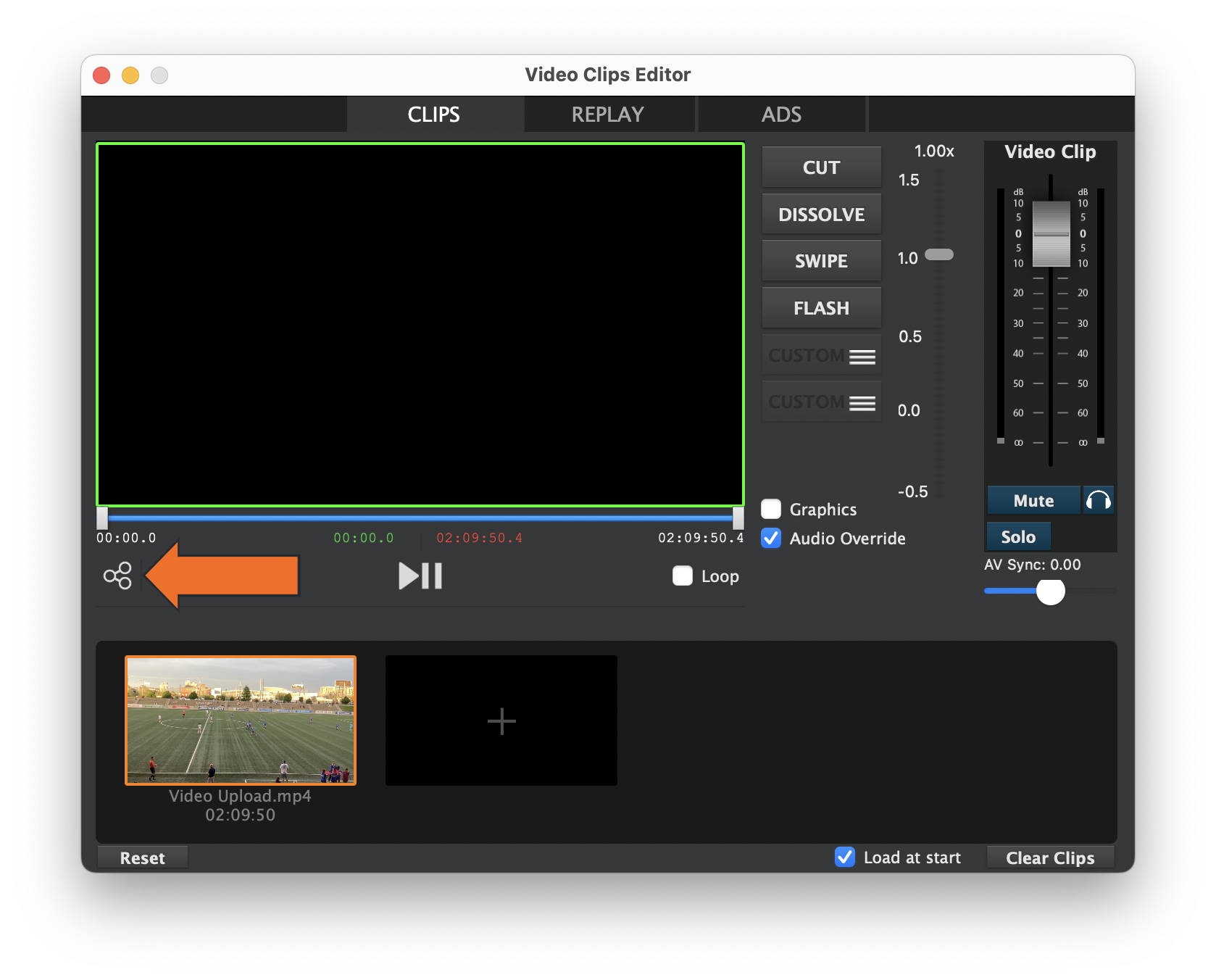The width and height of the screenshot is (1216, 980).
Task: Click the play/pause control
Action: 420,576
